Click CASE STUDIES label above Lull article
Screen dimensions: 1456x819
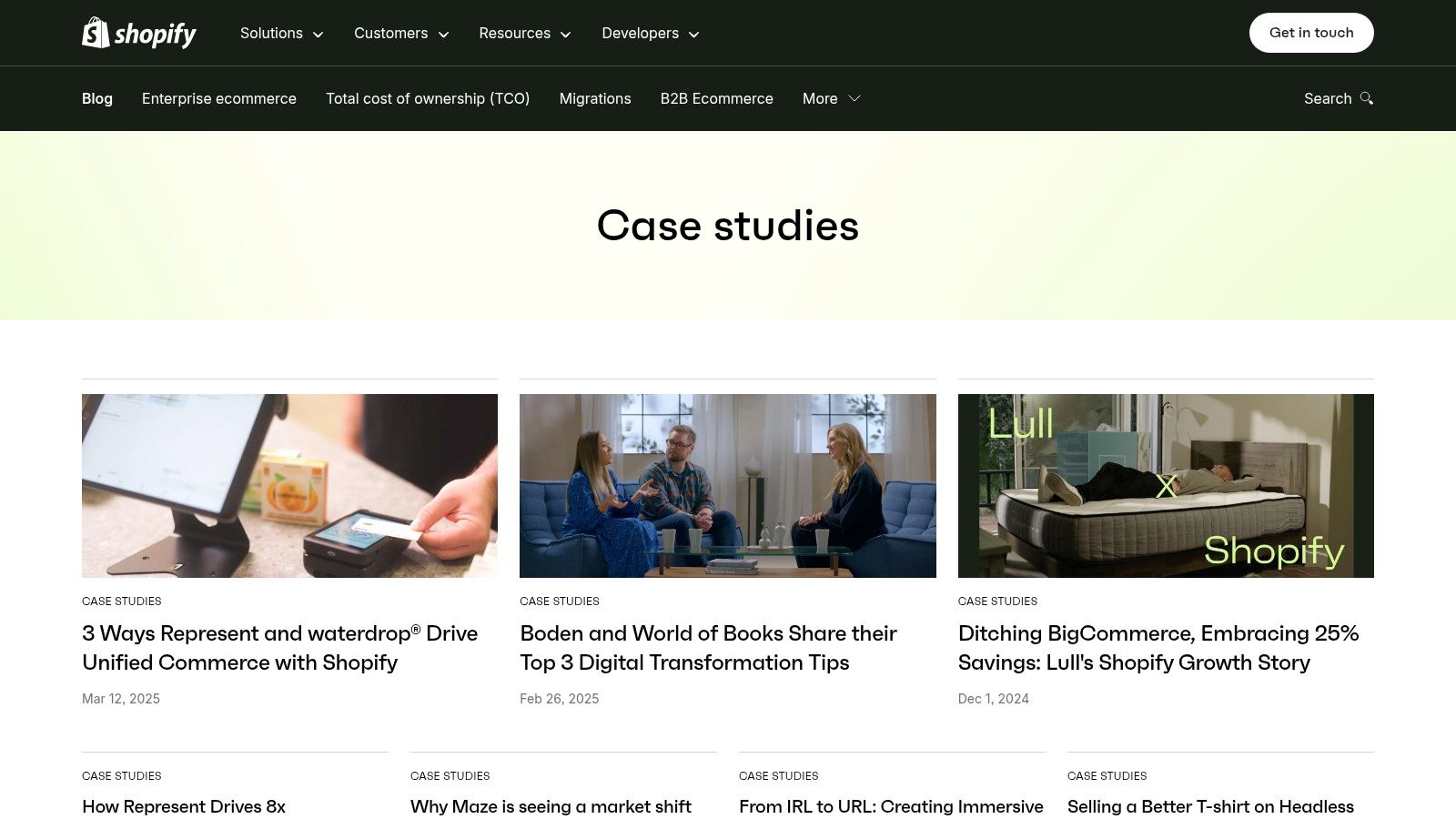tap(997, 602)
